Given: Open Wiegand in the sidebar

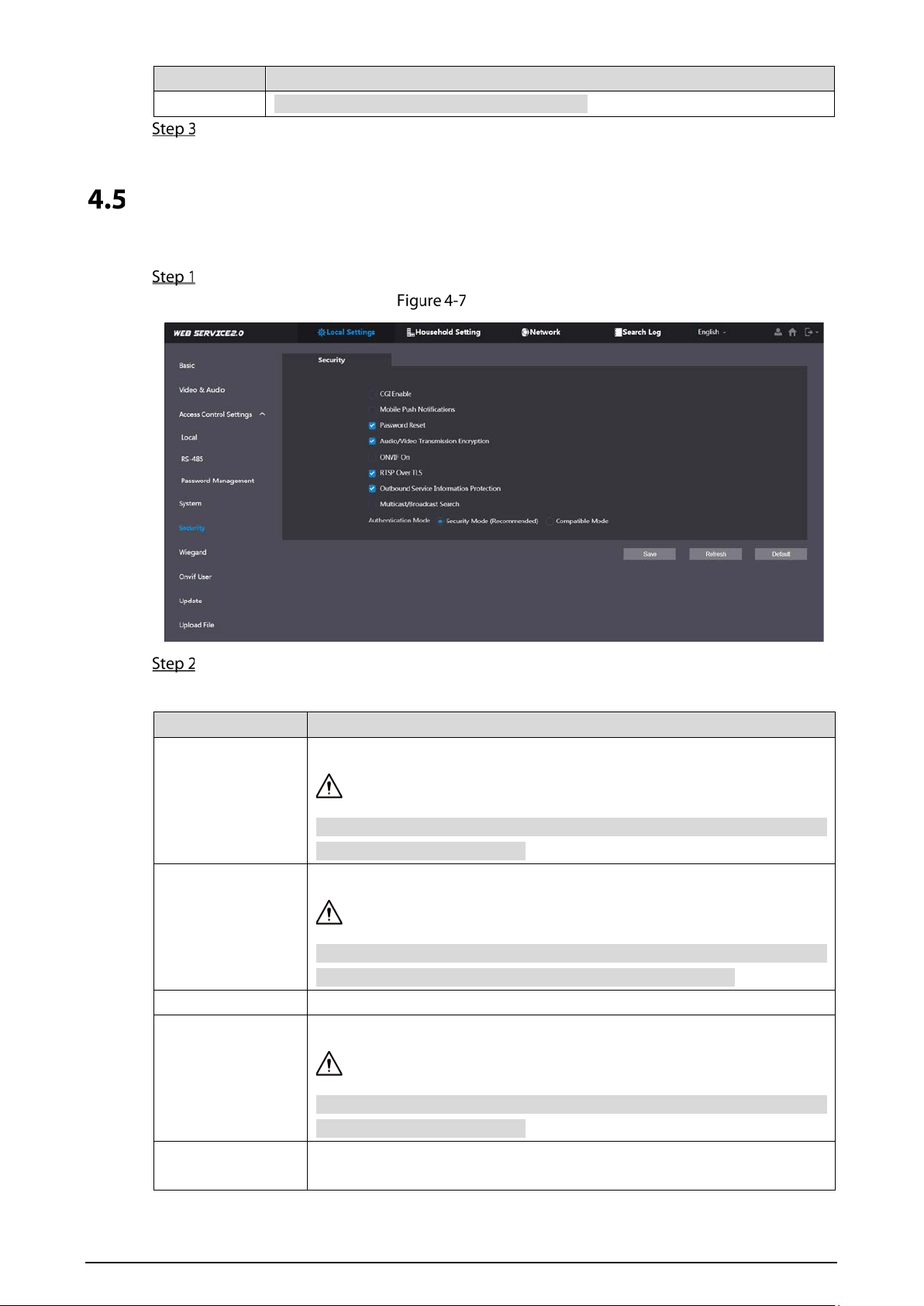Looking at the screenshot, I should pos(192,553).
